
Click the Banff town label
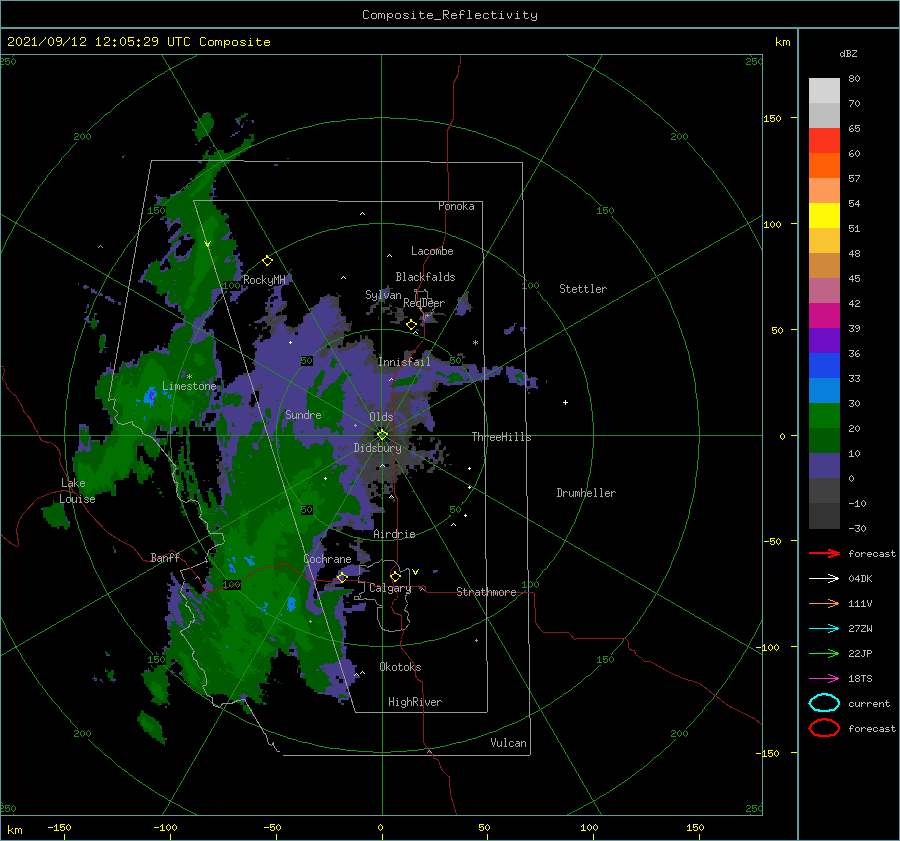click(165, 557)
